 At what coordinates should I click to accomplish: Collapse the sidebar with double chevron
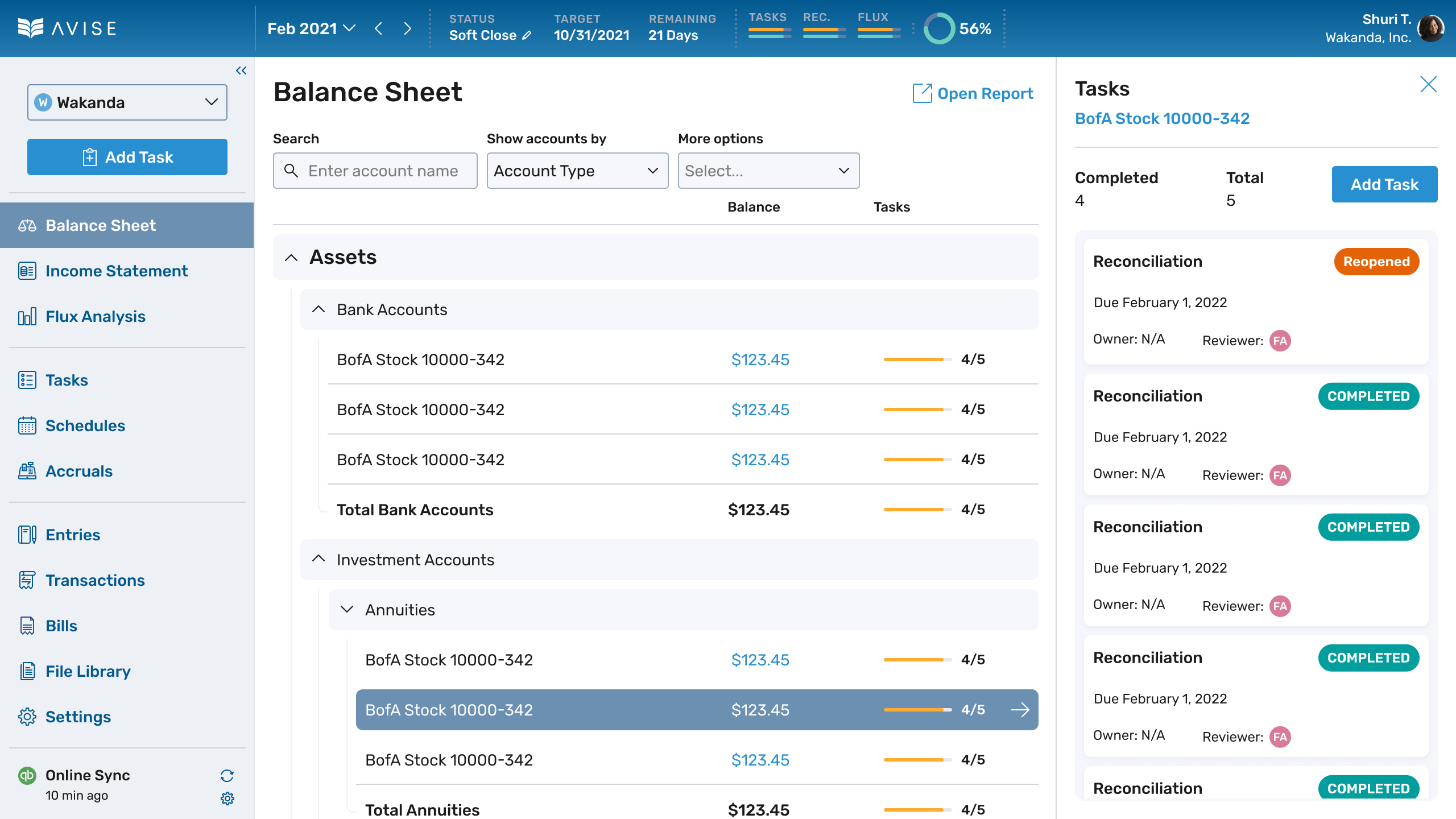point(241,71)
